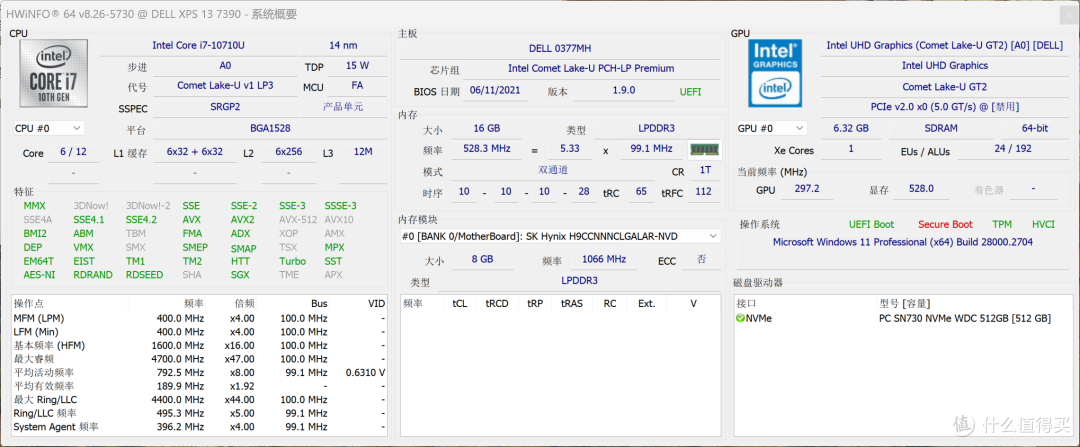Select the 最大睿频 operating point row
Viewport: 1080px width, 447px height.
pos(200,359)
